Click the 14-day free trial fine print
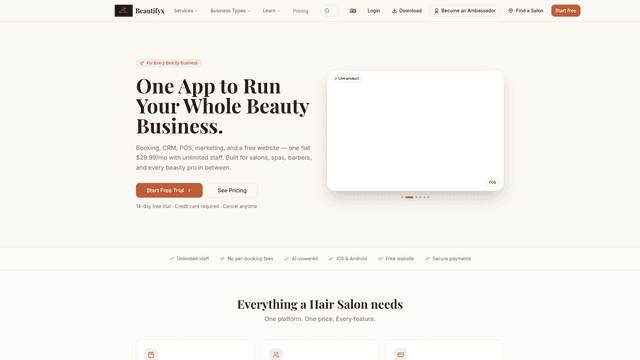The width and height of the screenshot is (640, 360). coord(196,207)
